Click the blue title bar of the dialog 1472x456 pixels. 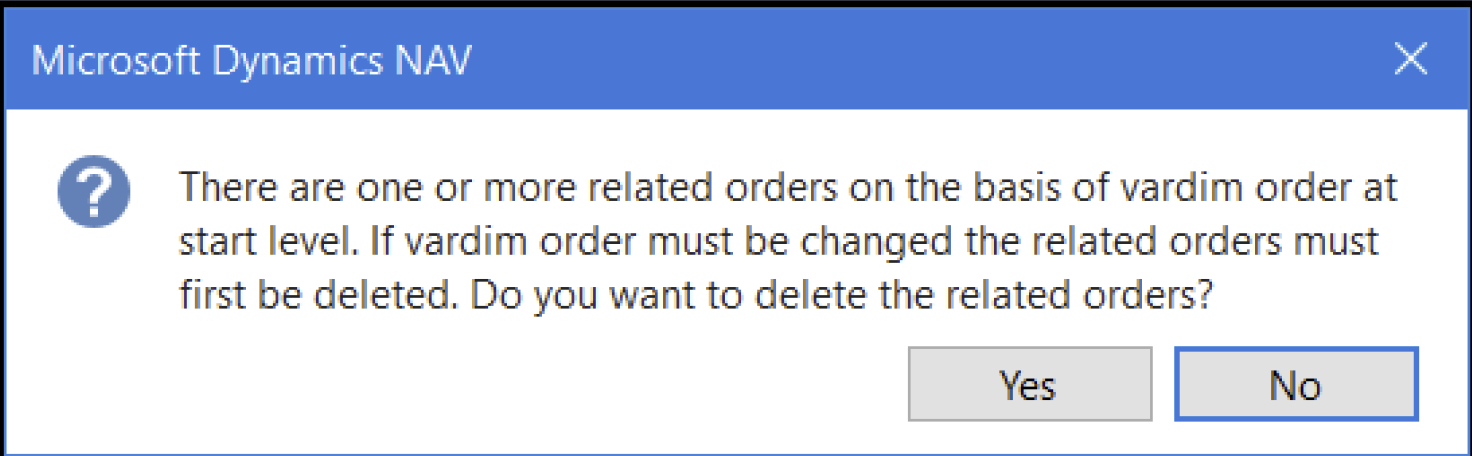pos(735,60)
